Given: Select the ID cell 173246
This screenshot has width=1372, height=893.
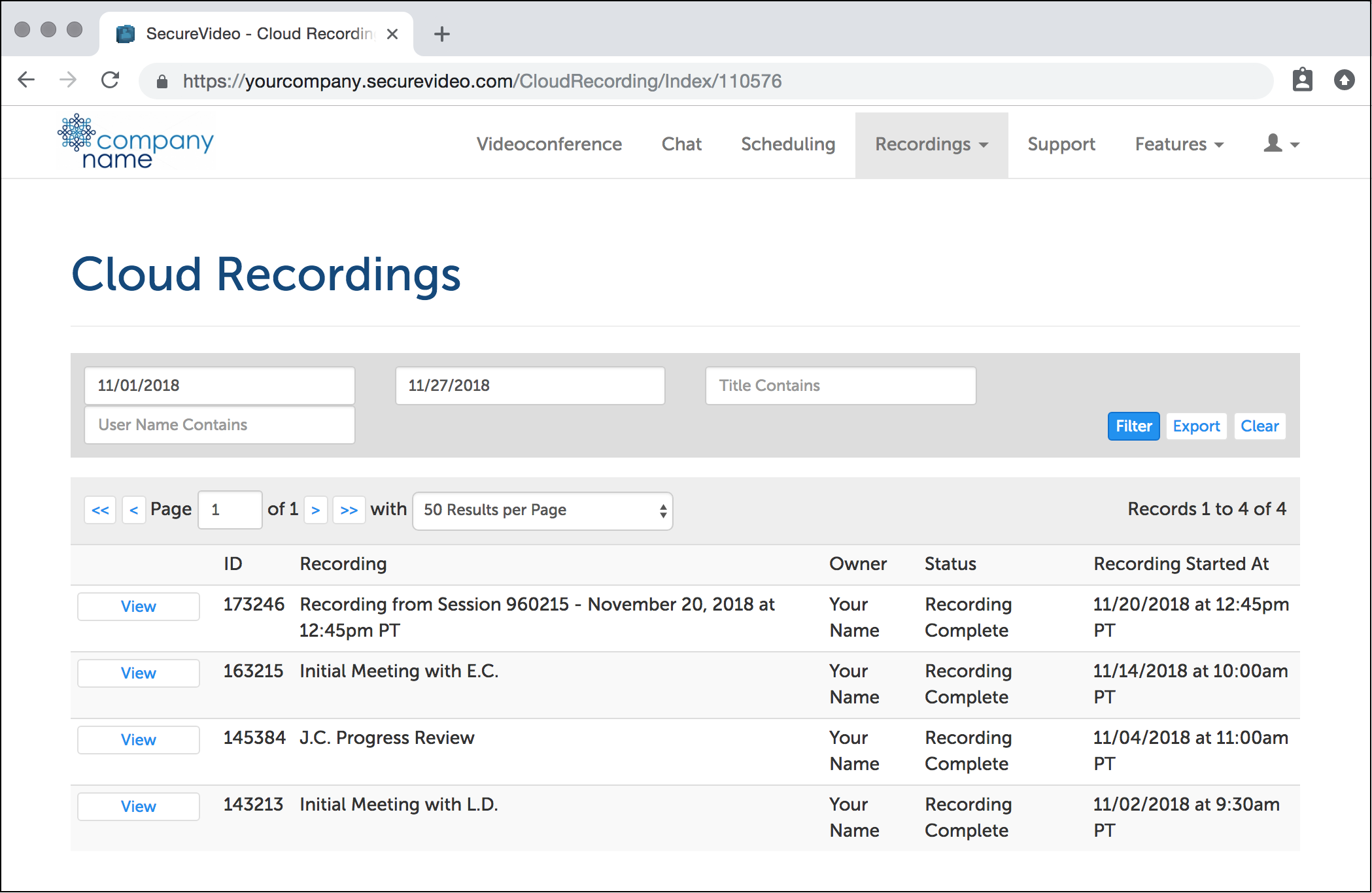Looking at the screenshot, I should pos(254,604).
